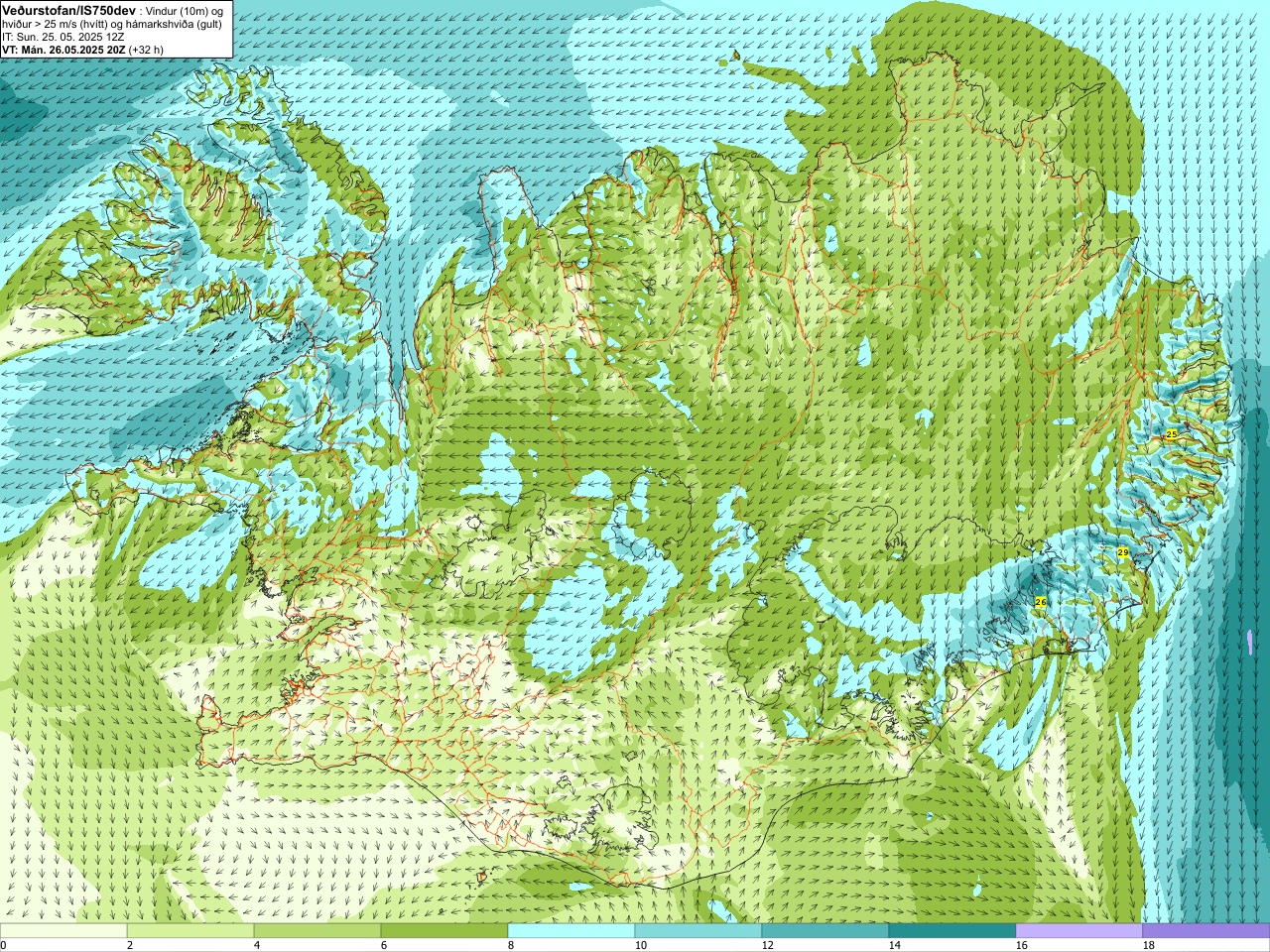Click the yellow gust label 29
Screen dimensions: 1270x952
(1123, 552)
